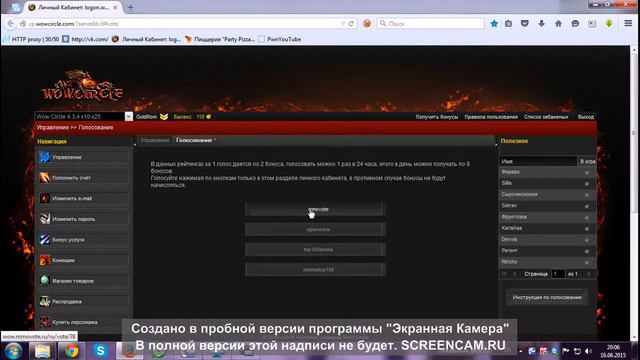
Task: Open the Управление navigation icon
Action: click(x=44, y=157)
